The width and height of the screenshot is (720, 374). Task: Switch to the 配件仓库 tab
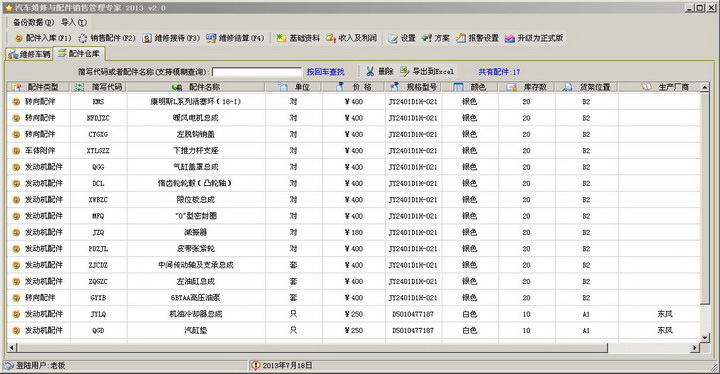(79, 54)
